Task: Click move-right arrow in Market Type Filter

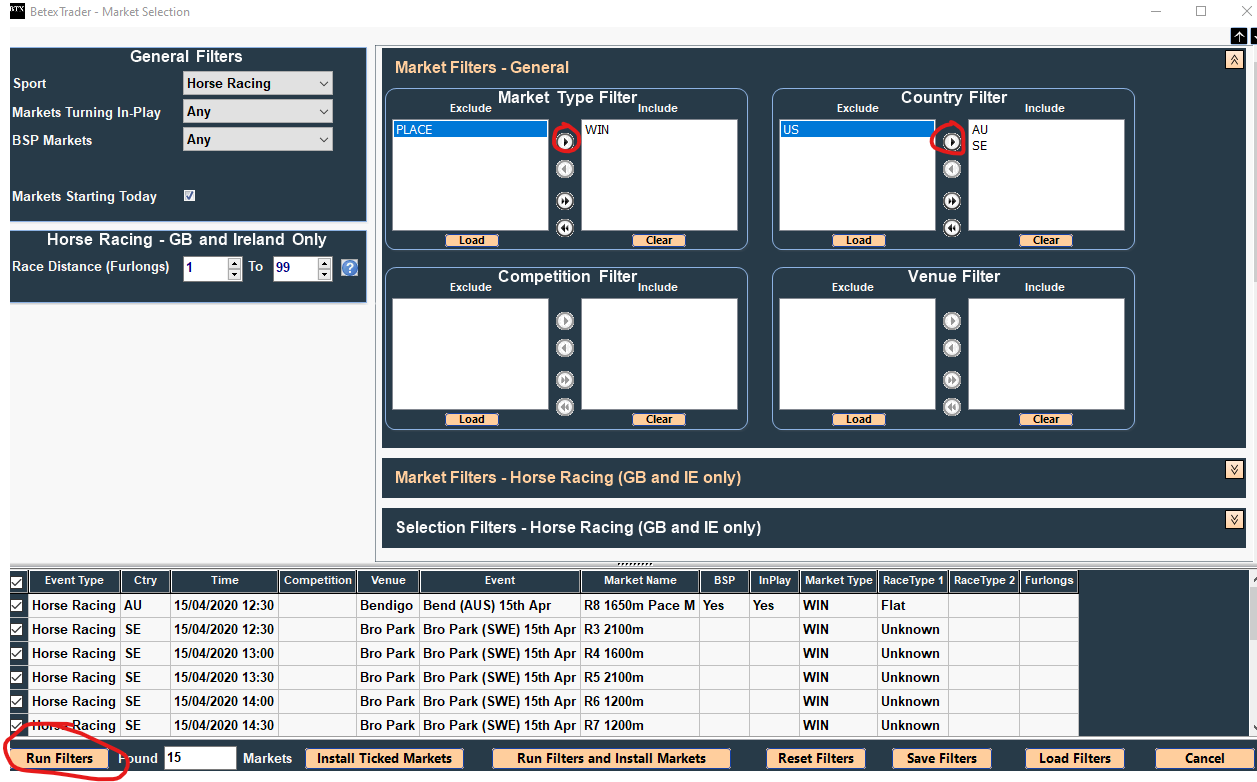Action: (565, 142)
